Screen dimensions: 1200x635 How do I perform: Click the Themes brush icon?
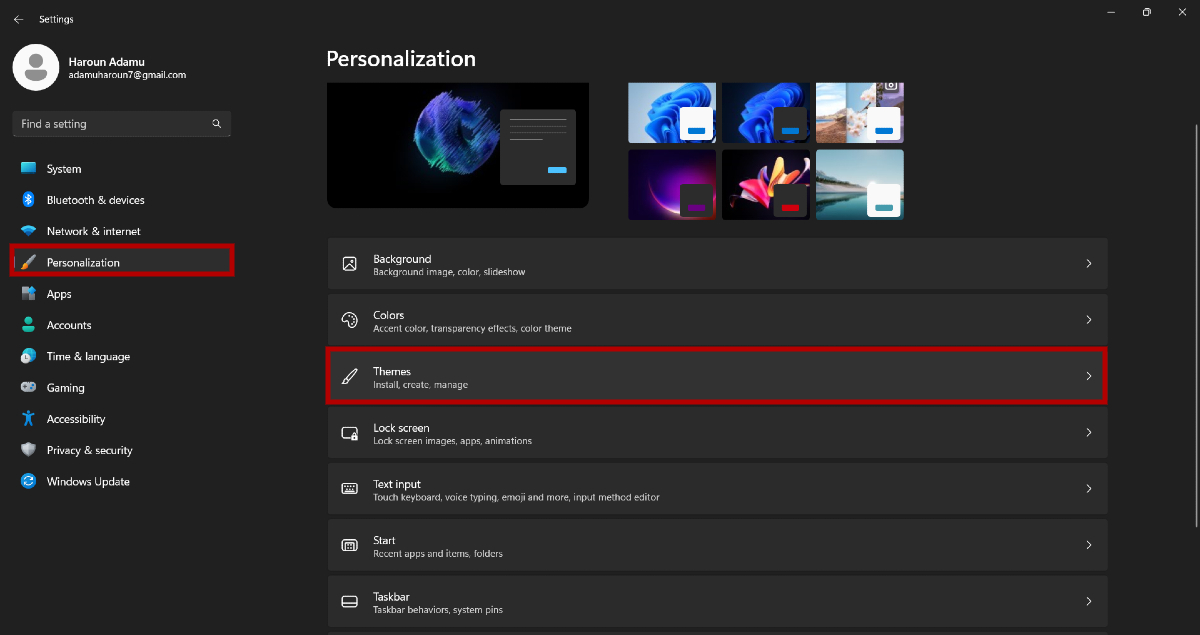pos(350,376)
